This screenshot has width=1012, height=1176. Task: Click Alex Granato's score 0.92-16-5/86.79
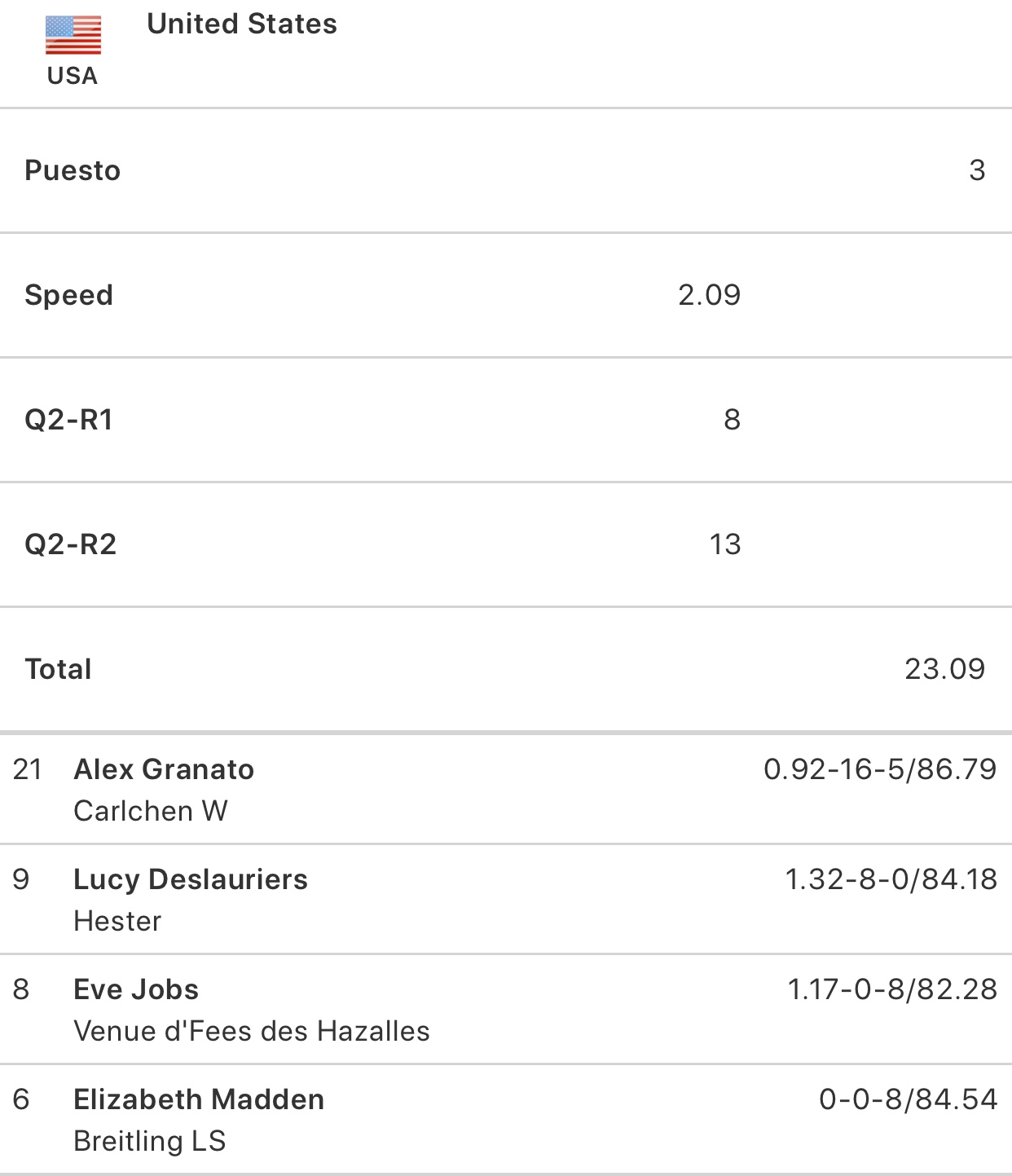(880, 769)
